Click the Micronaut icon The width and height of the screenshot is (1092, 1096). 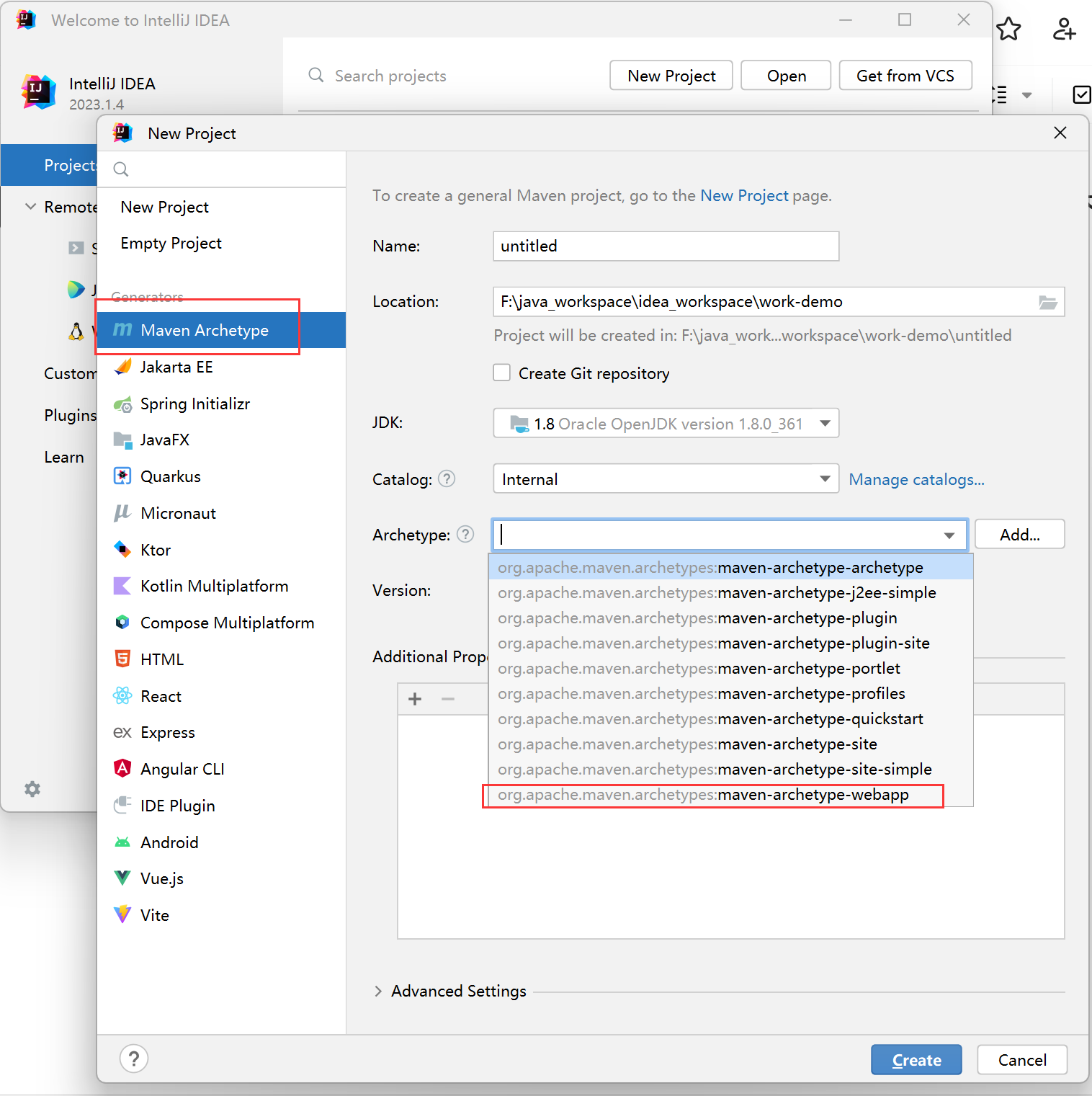coord(123,513)
